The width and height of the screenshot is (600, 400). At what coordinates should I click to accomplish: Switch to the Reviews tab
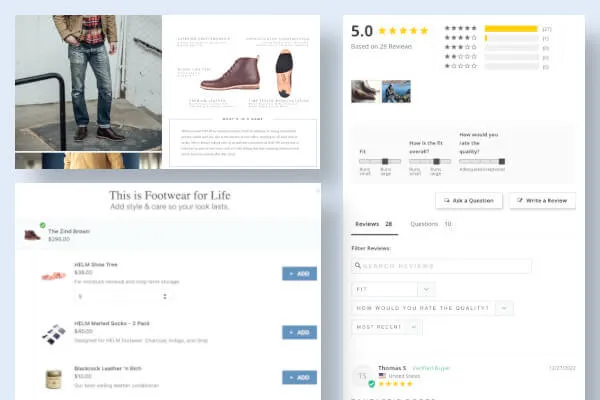[374, 224]
